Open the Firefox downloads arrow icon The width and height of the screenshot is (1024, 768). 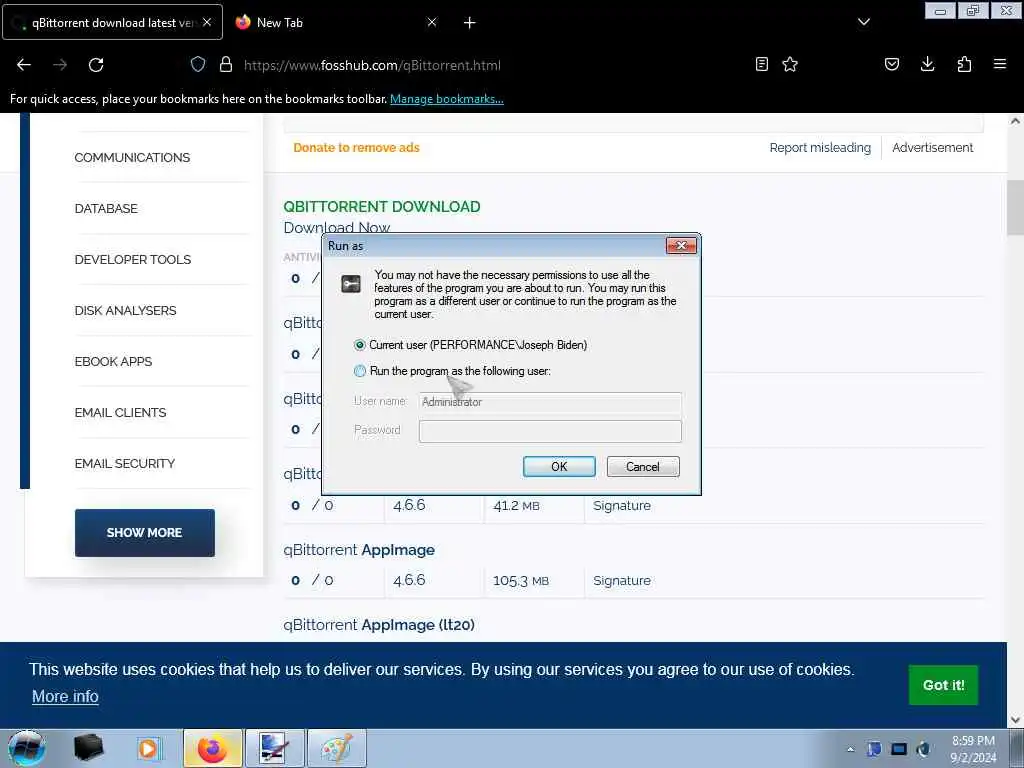(927, 64)
